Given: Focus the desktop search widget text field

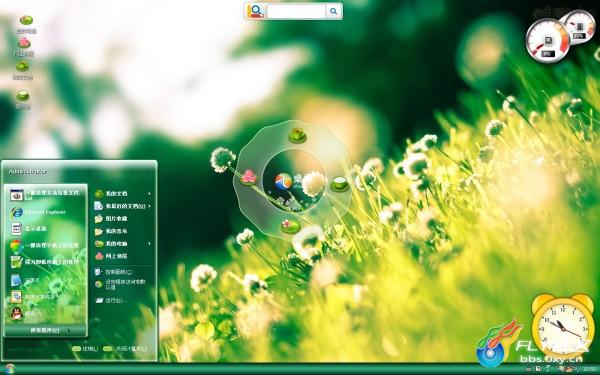Looking at the screenshot, I should pyautogui.click(x=296, y=11).
